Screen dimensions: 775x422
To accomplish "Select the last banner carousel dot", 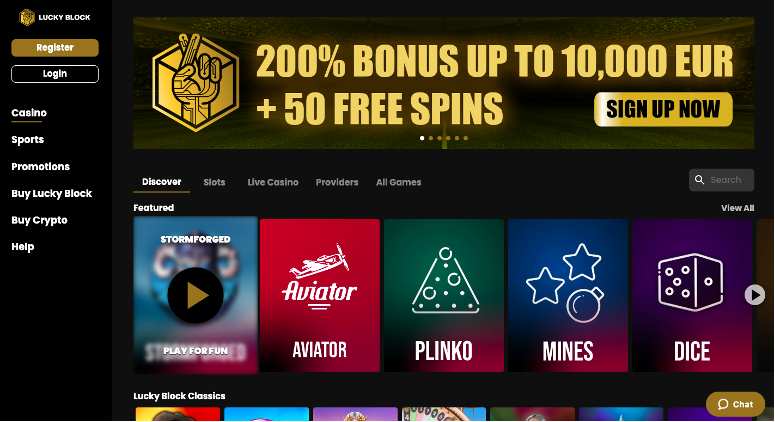I will coord(466,138).
